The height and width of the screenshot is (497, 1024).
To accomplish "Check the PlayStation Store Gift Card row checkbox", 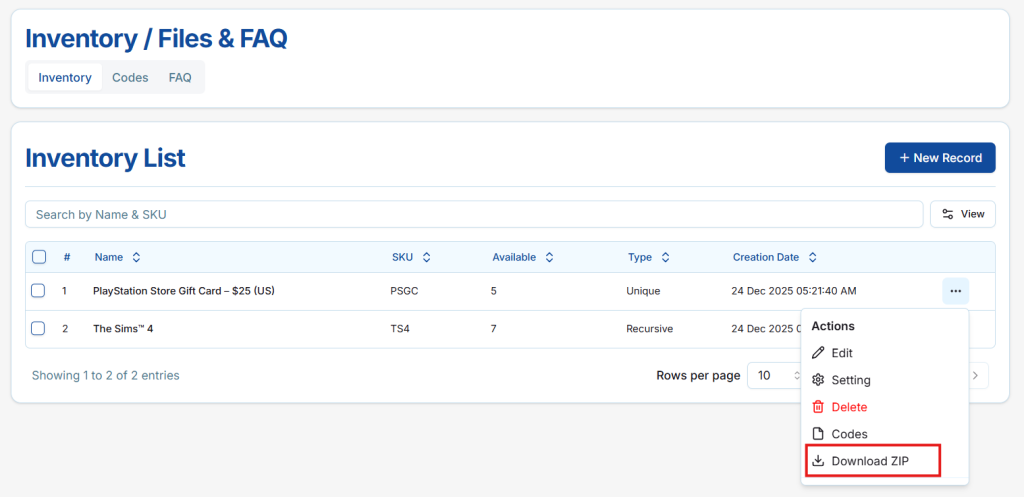I will [38, 291].
